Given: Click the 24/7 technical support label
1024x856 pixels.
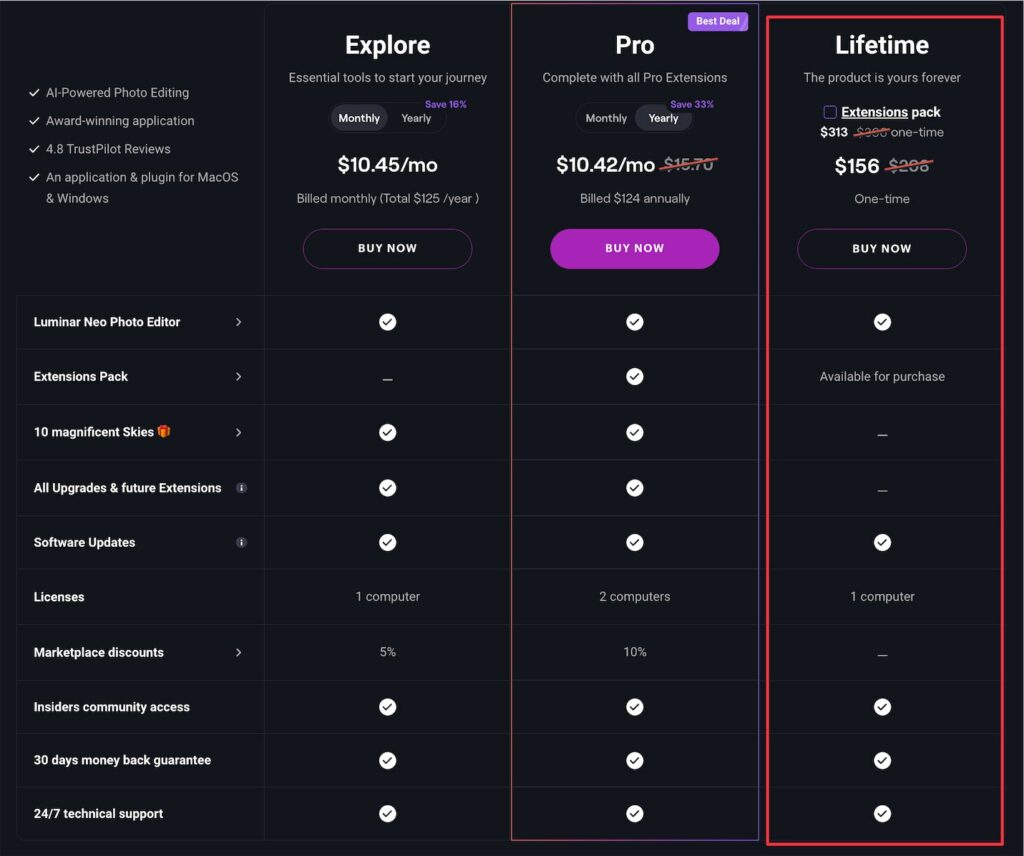Looking at the screenshot, I should (x=98, y=814).
